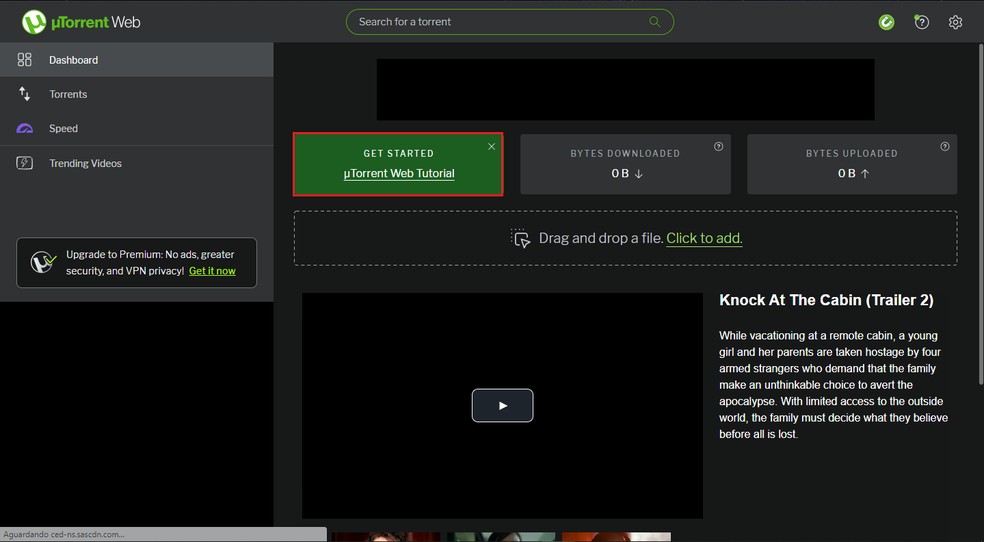
Task: Click the µTorrent Web logo
Action: tap(81, 22)
